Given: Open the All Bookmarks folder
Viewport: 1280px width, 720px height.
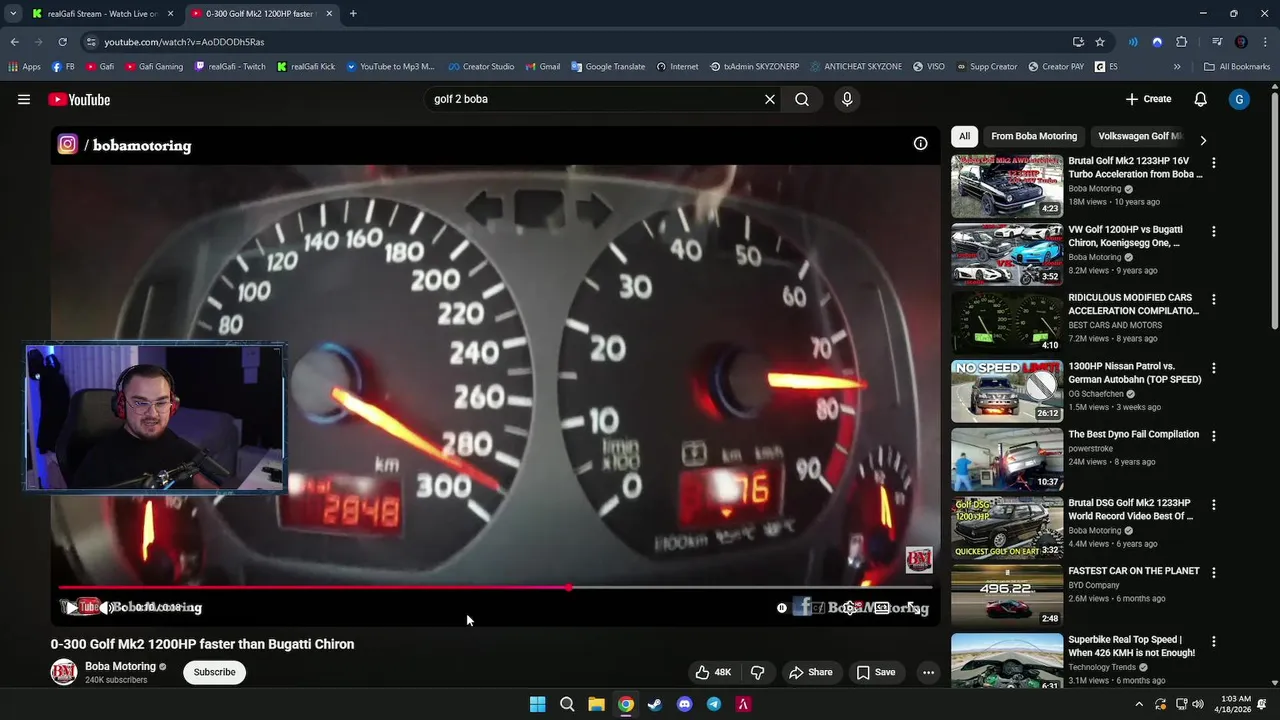Looking at the screenshot, I should click(1237, 67).
